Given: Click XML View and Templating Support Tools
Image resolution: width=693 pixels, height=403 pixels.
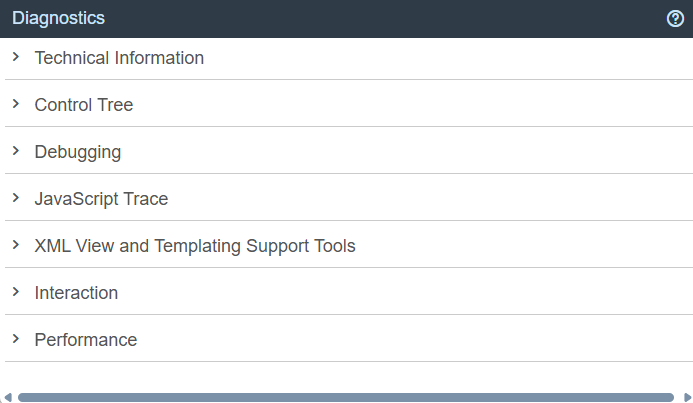Looking at the screenshot, I should point(195,246).
